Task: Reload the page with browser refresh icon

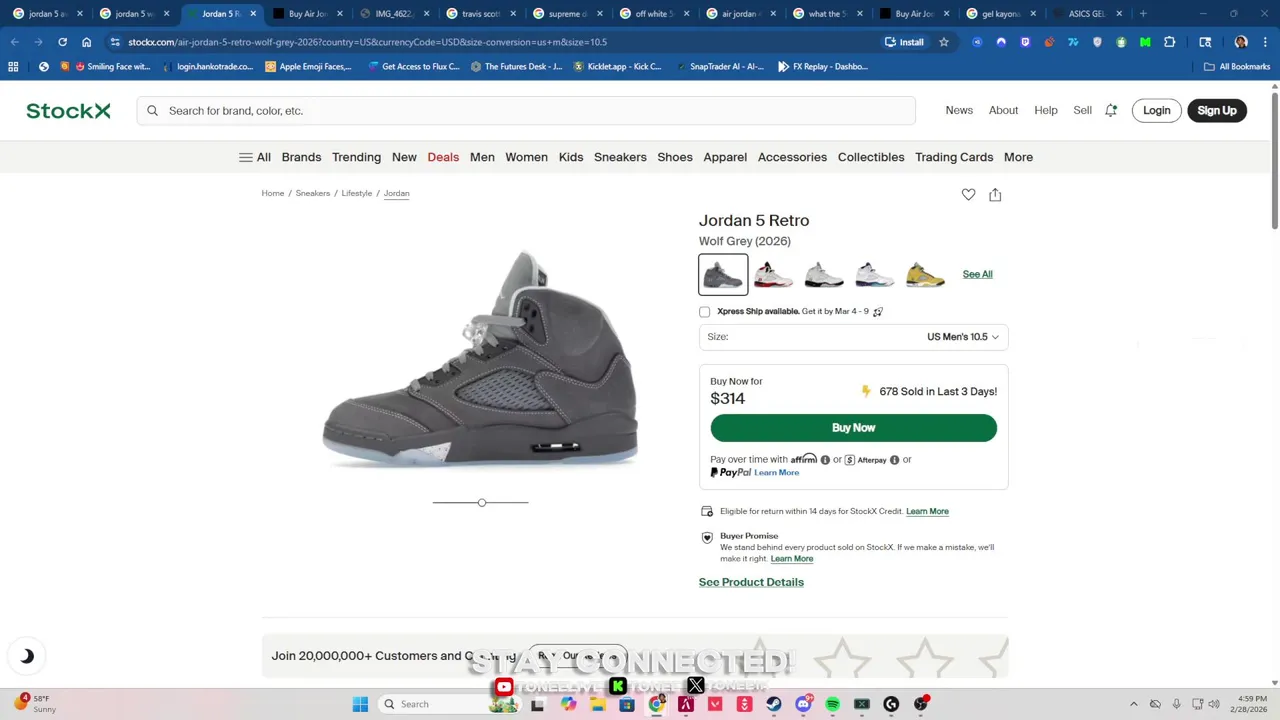Action: [62, 42]
